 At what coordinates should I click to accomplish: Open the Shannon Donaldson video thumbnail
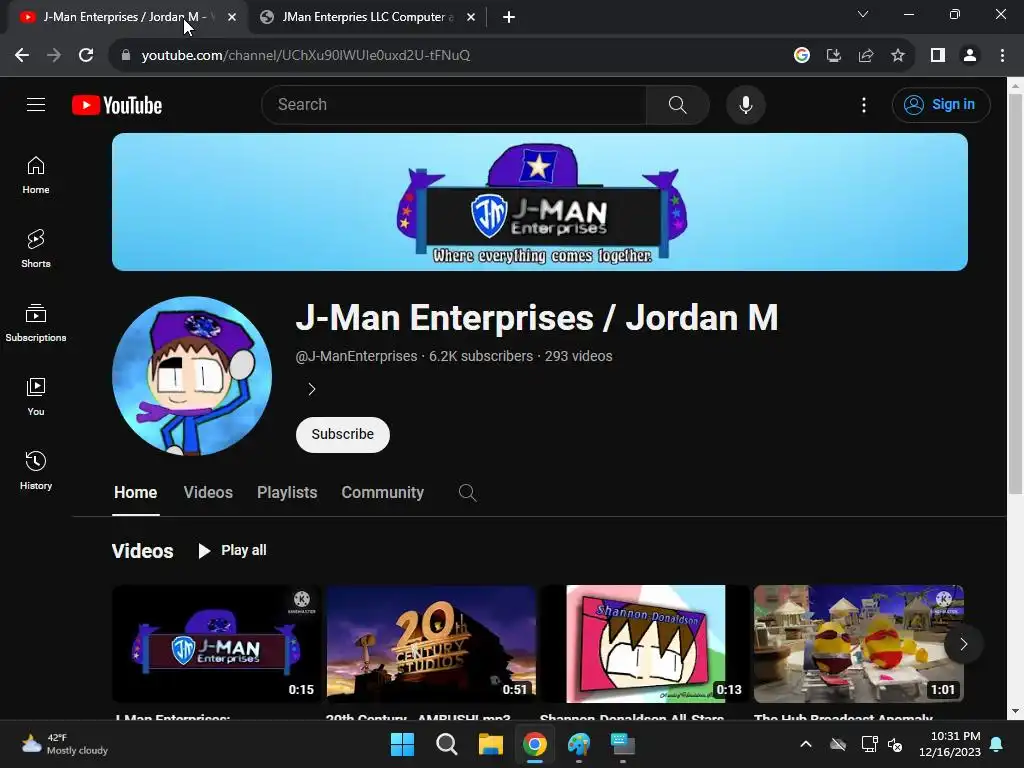[645, 643]
